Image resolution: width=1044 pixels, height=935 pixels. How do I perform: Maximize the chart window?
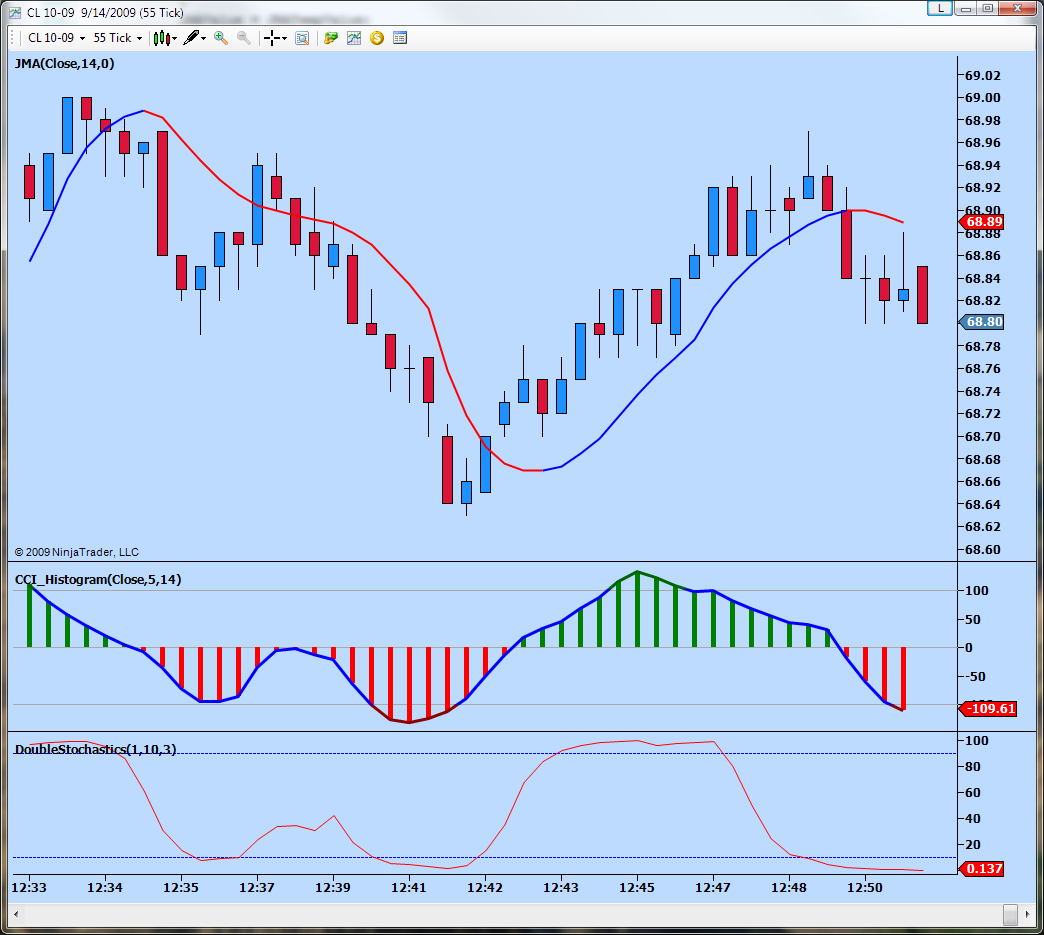pyautogui.click(x=987, y=8)
